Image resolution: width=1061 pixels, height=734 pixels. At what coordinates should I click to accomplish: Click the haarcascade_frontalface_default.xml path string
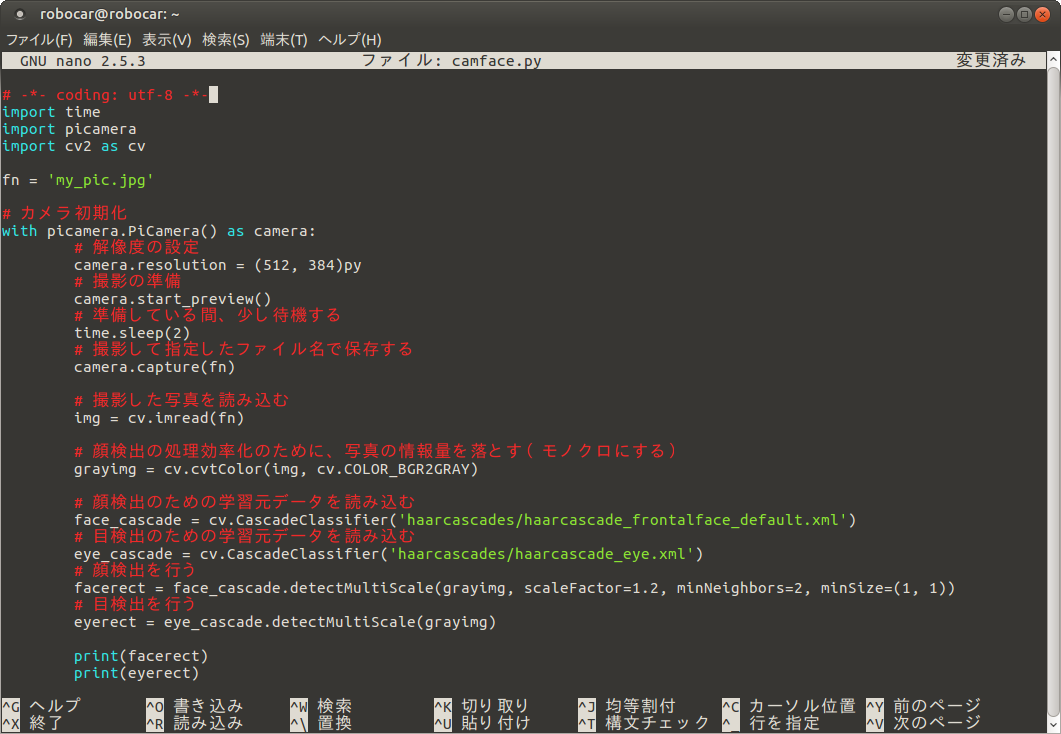(x=623, y=520)
